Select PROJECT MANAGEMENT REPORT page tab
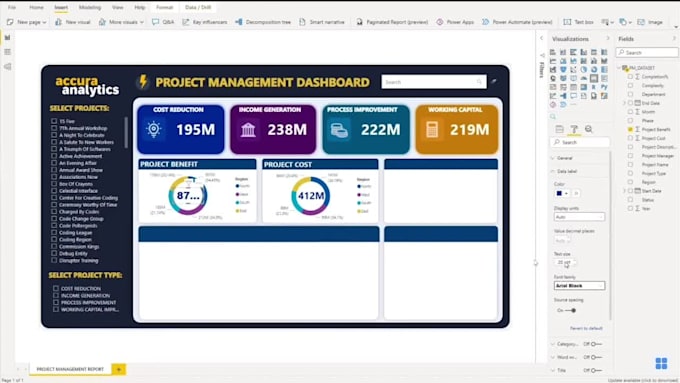 pos(70,369)
